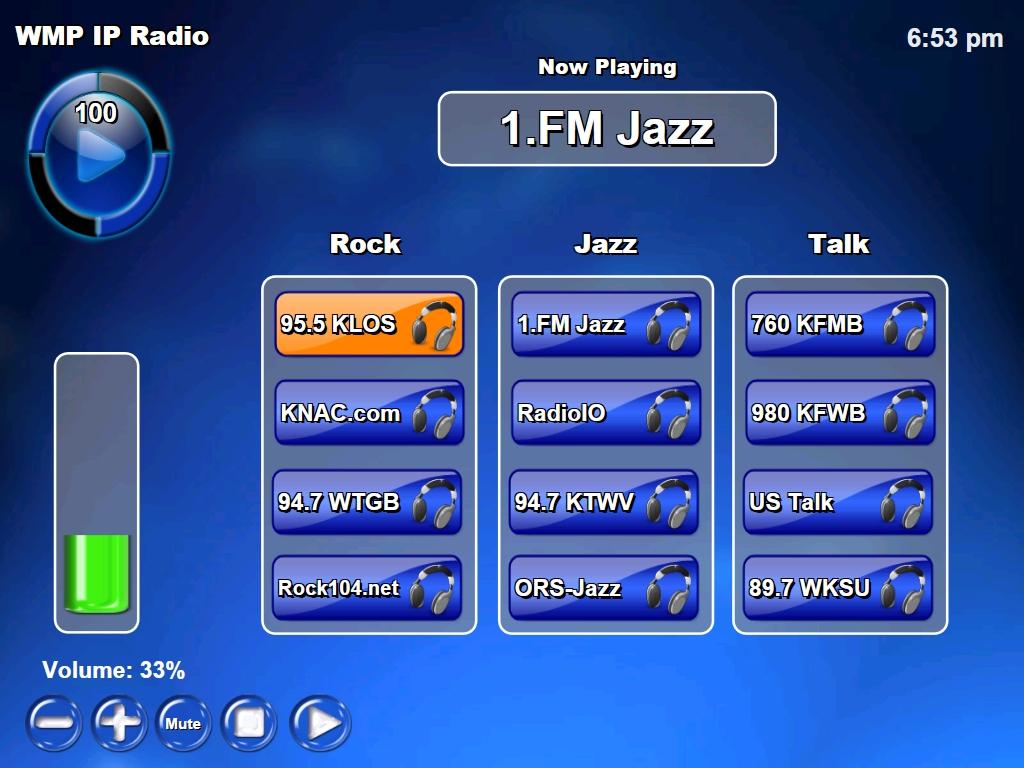Click the WMP IP Radio title
Viewport: 1024px width, 768px height.
pos(112,36)
